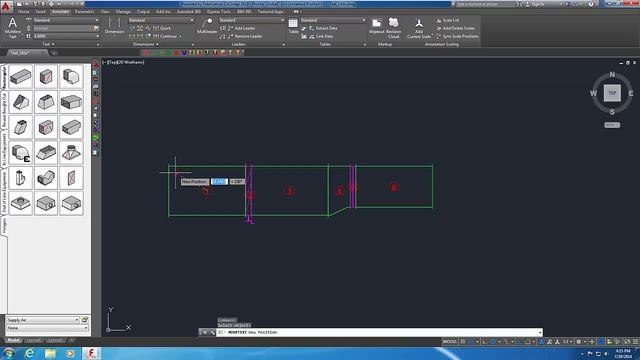Pick the red flat damper plate fitting
Viewport: 640px width, 360px height.
point(71,178)
